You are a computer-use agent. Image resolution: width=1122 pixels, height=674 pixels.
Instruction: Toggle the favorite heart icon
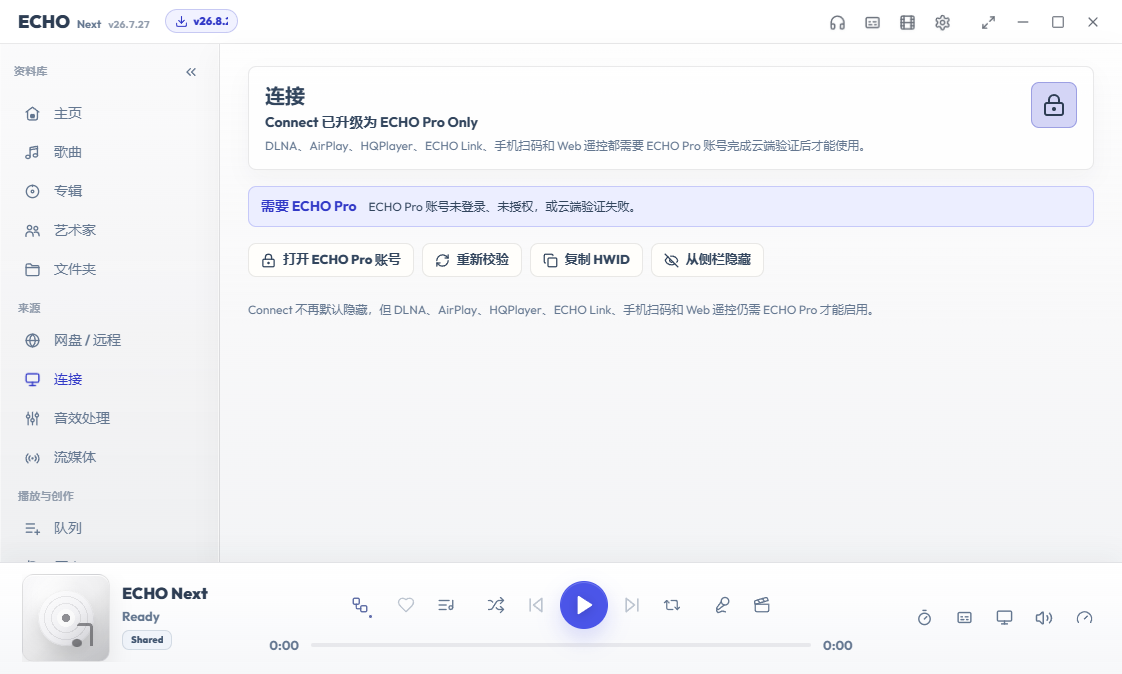coord(406,605)
